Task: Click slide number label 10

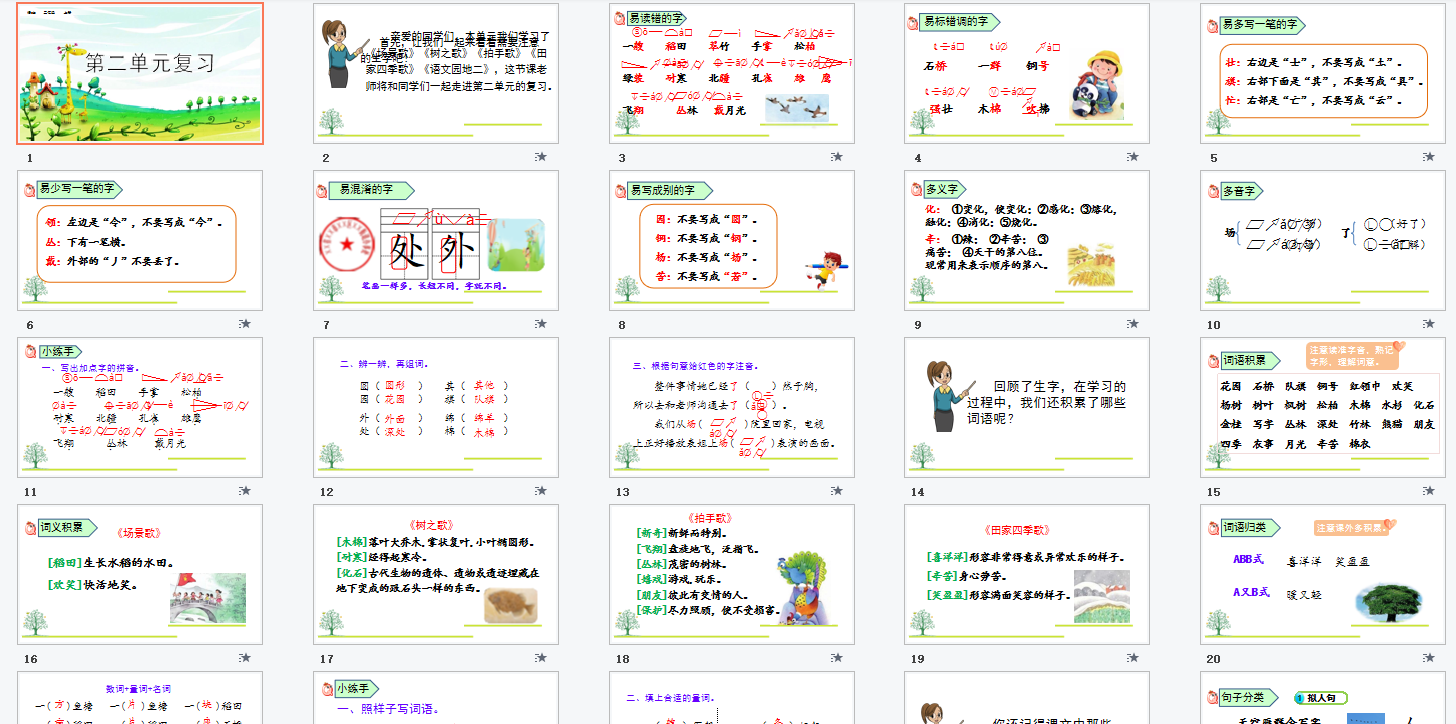Action: click(x=1214, y=325)
